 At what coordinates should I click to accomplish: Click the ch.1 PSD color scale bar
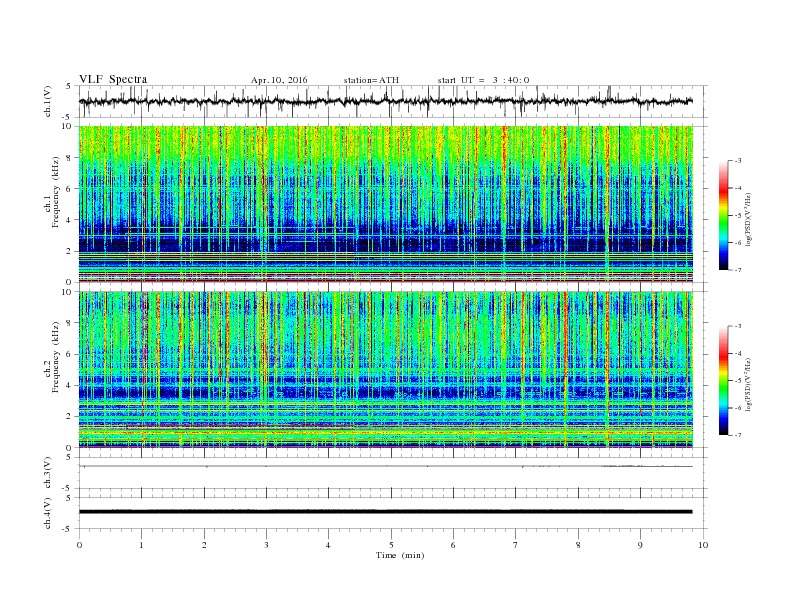coord(724,215)
